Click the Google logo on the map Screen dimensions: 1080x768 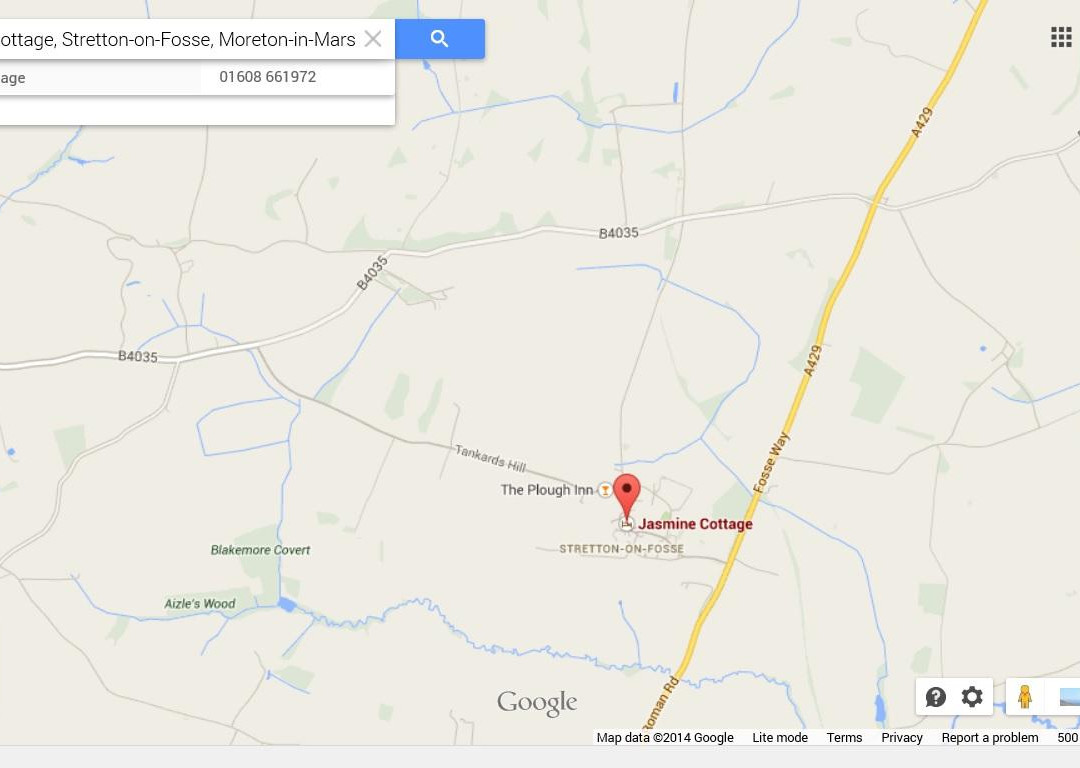537,703
